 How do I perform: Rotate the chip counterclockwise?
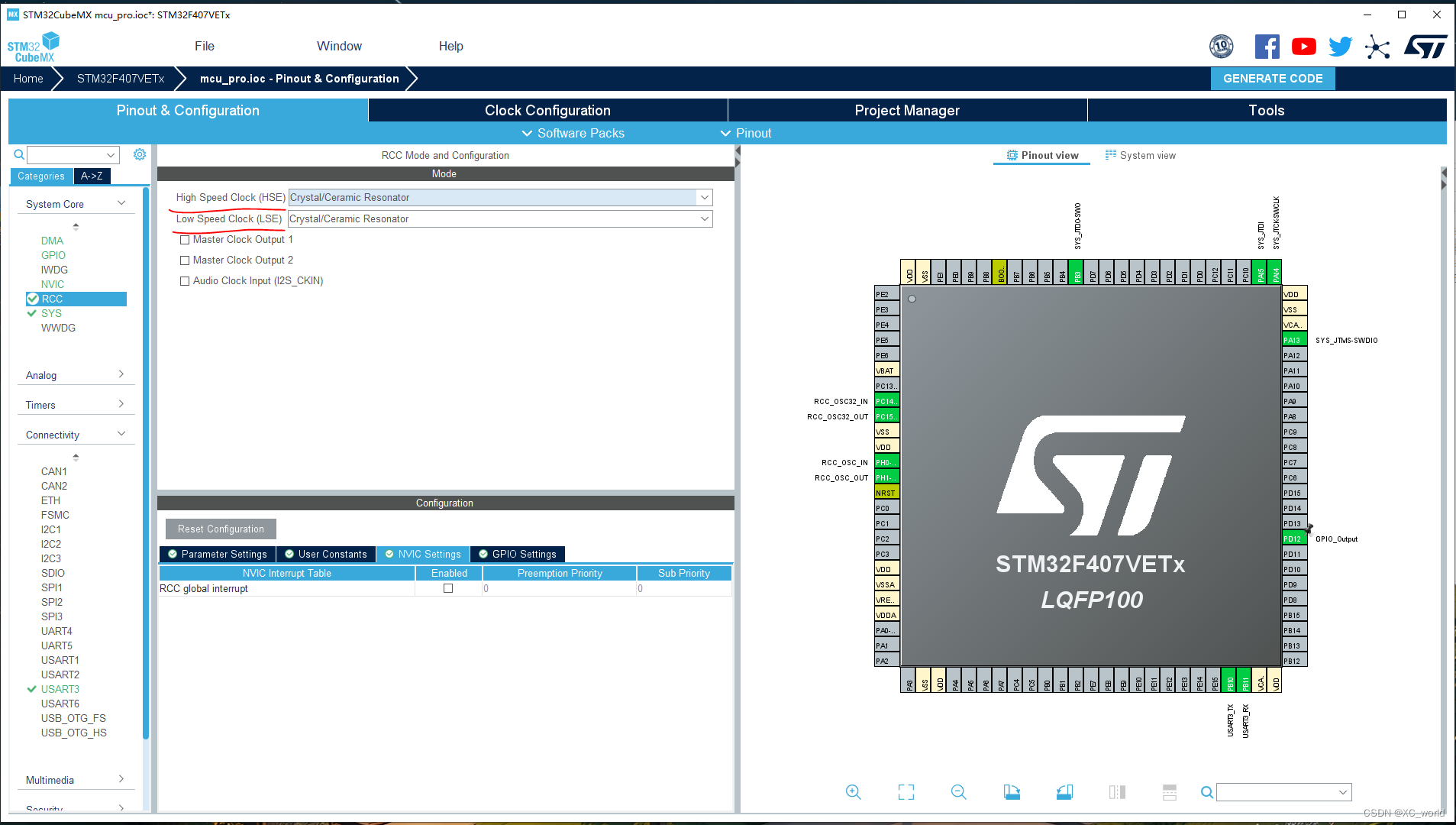point(1064,792)
